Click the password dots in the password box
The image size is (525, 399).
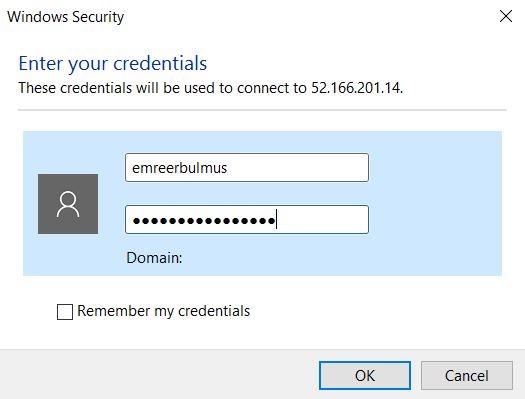pos(204,221)
